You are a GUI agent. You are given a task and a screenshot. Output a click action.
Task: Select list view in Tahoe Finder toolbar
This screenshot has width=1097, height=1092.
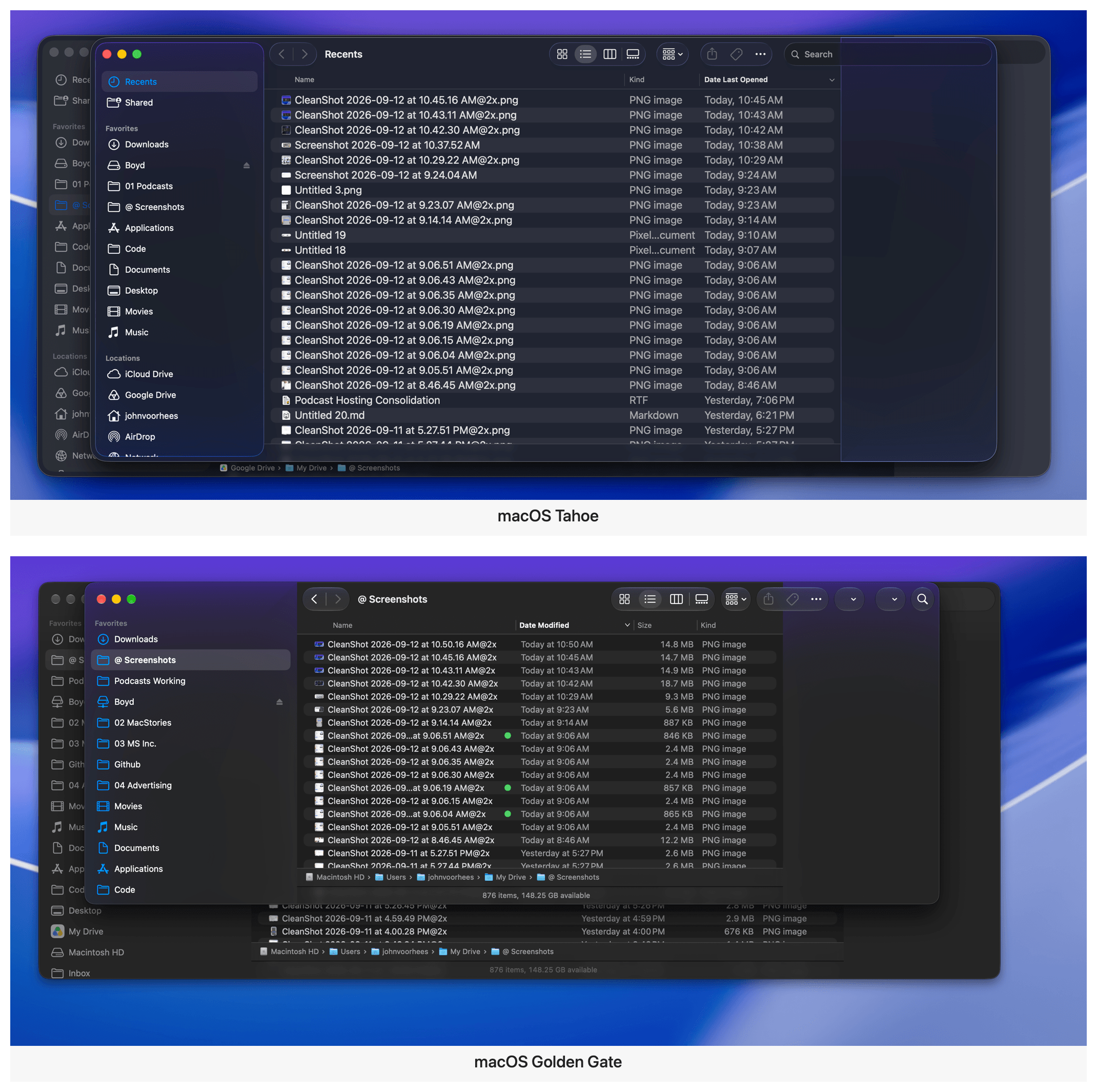[585, 54]
